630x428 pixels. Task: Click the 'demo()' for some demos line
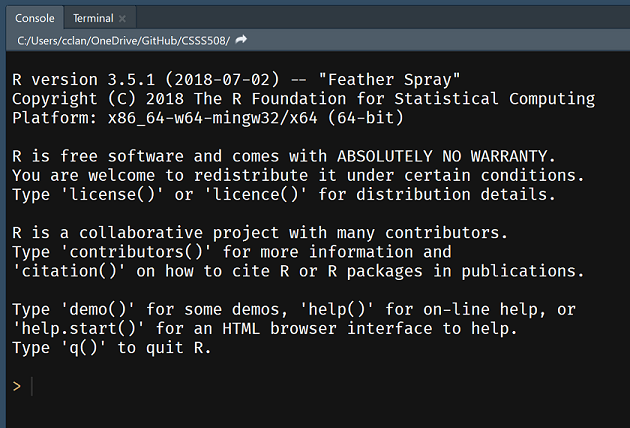294,310
